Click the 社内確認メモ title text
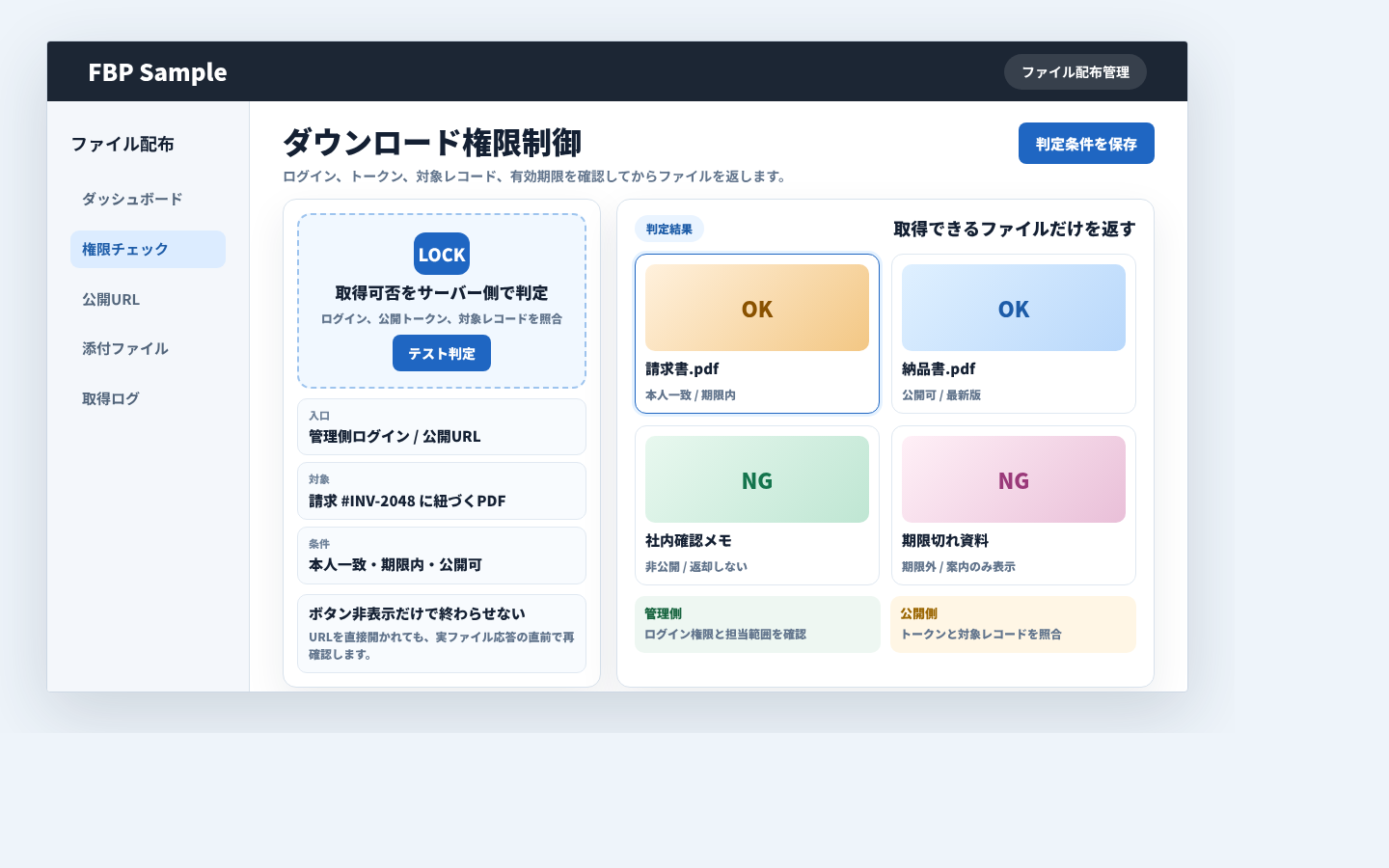The width and height of the screenshot is (1389, 868). tap(689, 540)
